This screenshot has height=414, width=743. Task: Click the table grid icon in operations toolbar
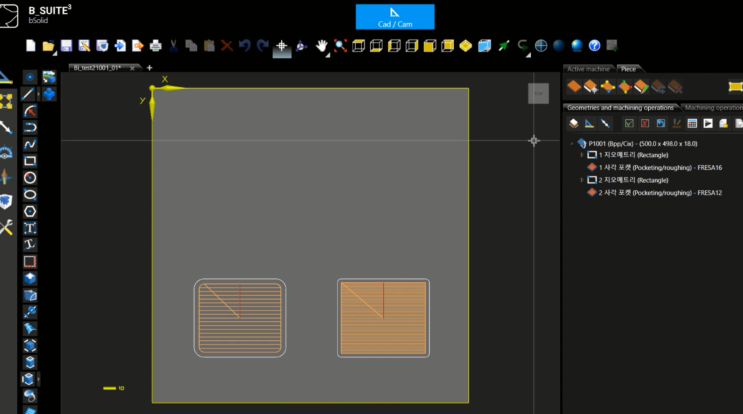[692, 124]
